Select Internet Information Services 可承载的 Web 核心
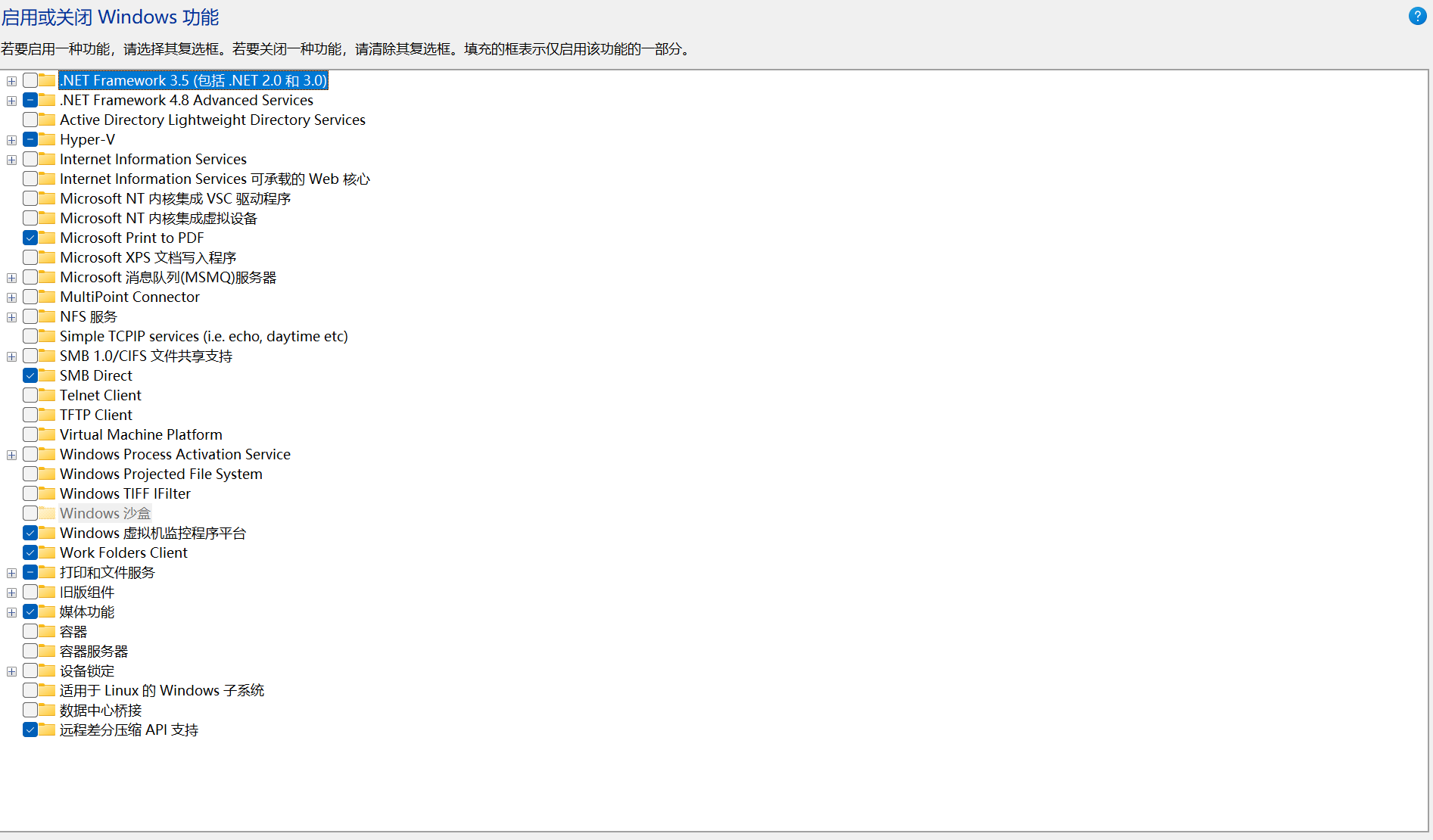This screenshot has height=840, width=1433. click(215, 179)
